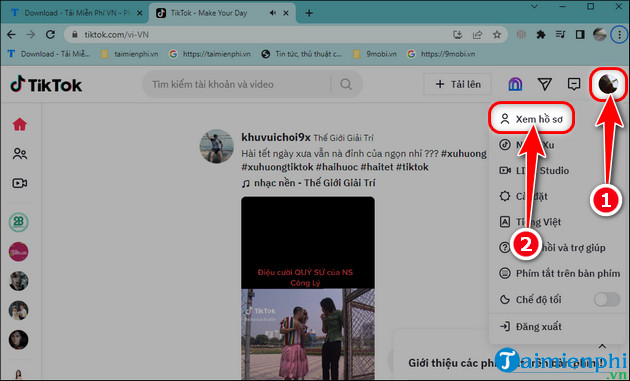Select Phím tắt trên bàn phím menu item
This screenshot has height=381, width=630.
click(x=558, y=273)
